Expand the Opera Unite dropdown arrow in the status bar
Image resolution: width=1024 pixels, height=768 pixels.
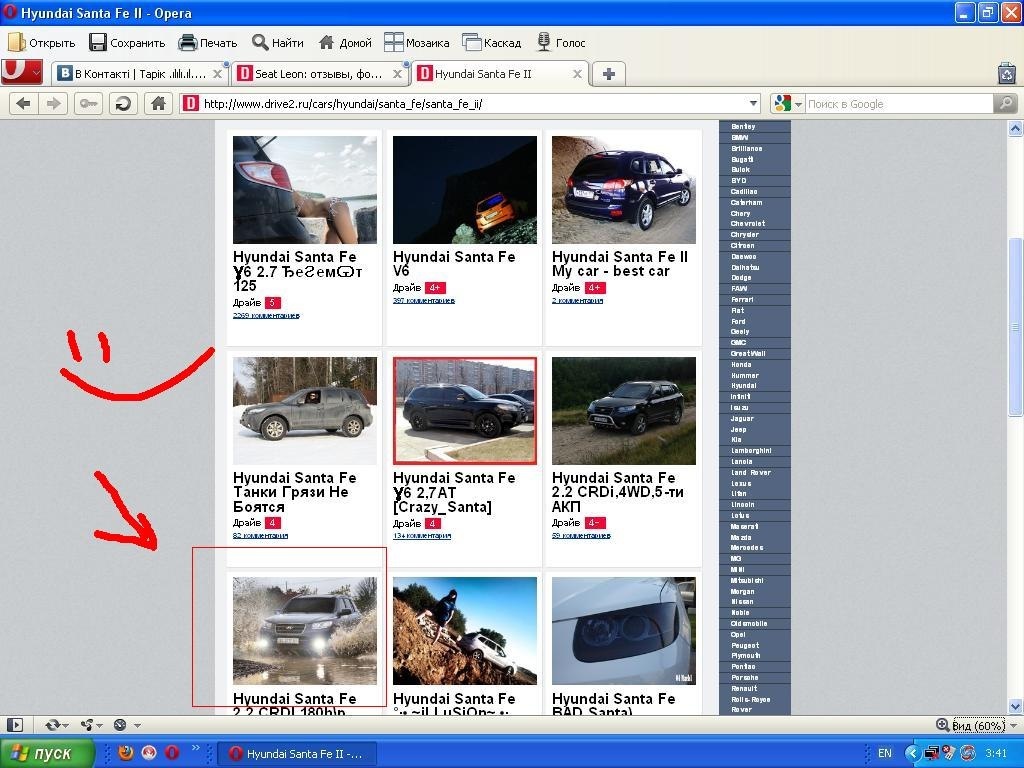coord(99,726)
